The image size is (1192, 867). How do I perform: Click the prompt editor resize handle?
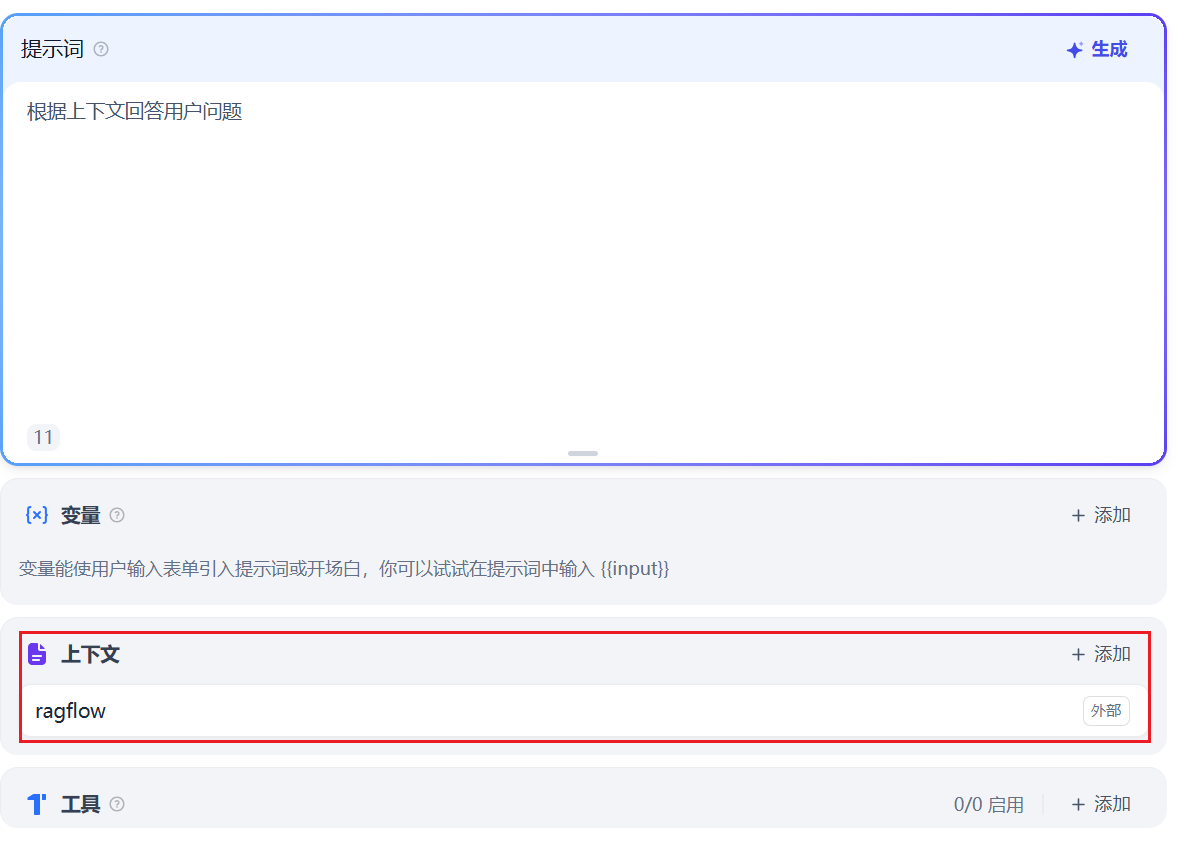pos(583,453)
